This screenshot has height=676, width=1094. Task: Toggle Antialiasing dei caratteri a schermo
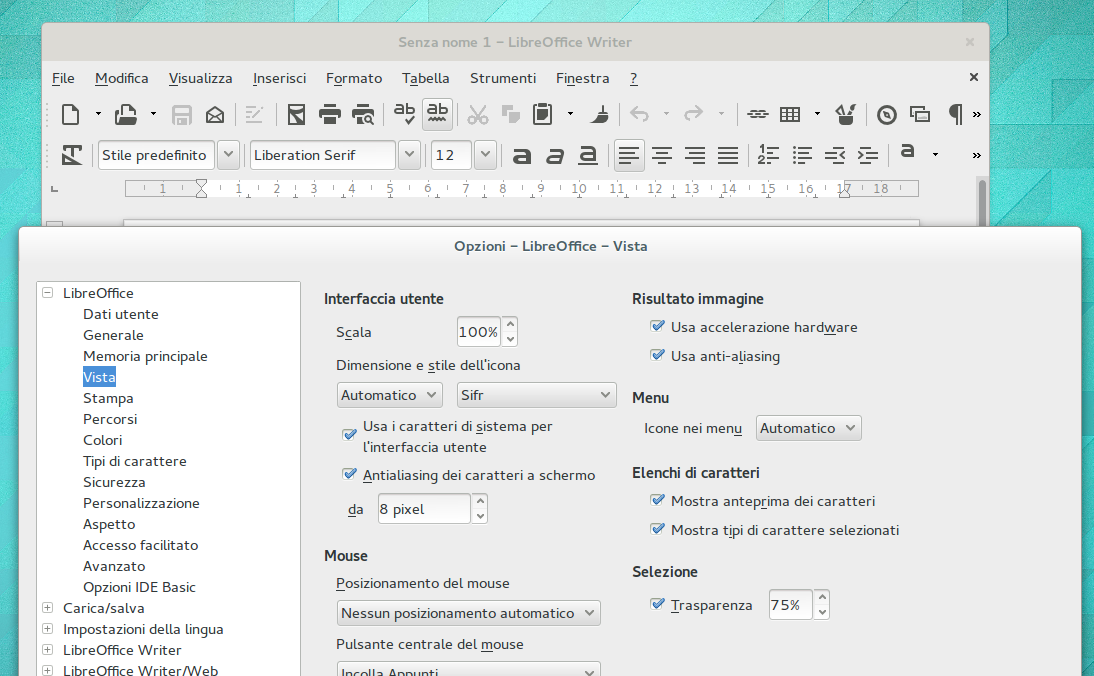pyautogui.click(x=350, y=474)
